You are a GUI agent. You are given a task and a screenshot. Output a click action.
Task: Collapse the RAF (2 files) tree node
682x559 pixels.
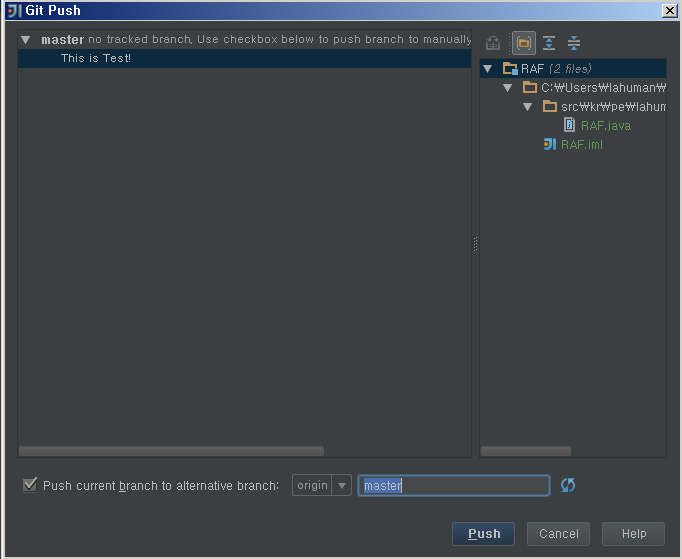(488, 69)
